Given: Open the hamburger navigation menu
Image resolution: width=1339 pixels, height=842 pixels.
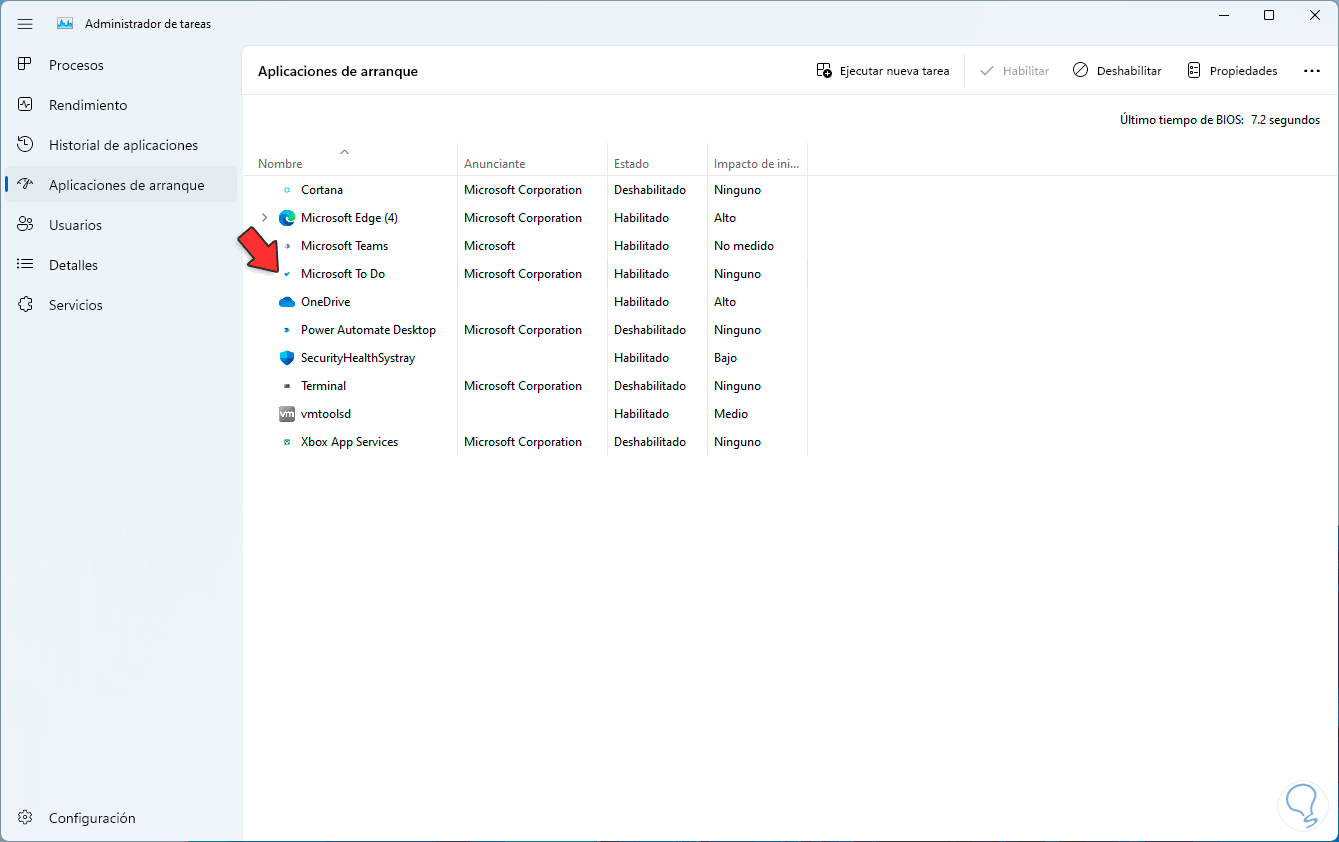Looking at the screenshot, I should [25, 24].
